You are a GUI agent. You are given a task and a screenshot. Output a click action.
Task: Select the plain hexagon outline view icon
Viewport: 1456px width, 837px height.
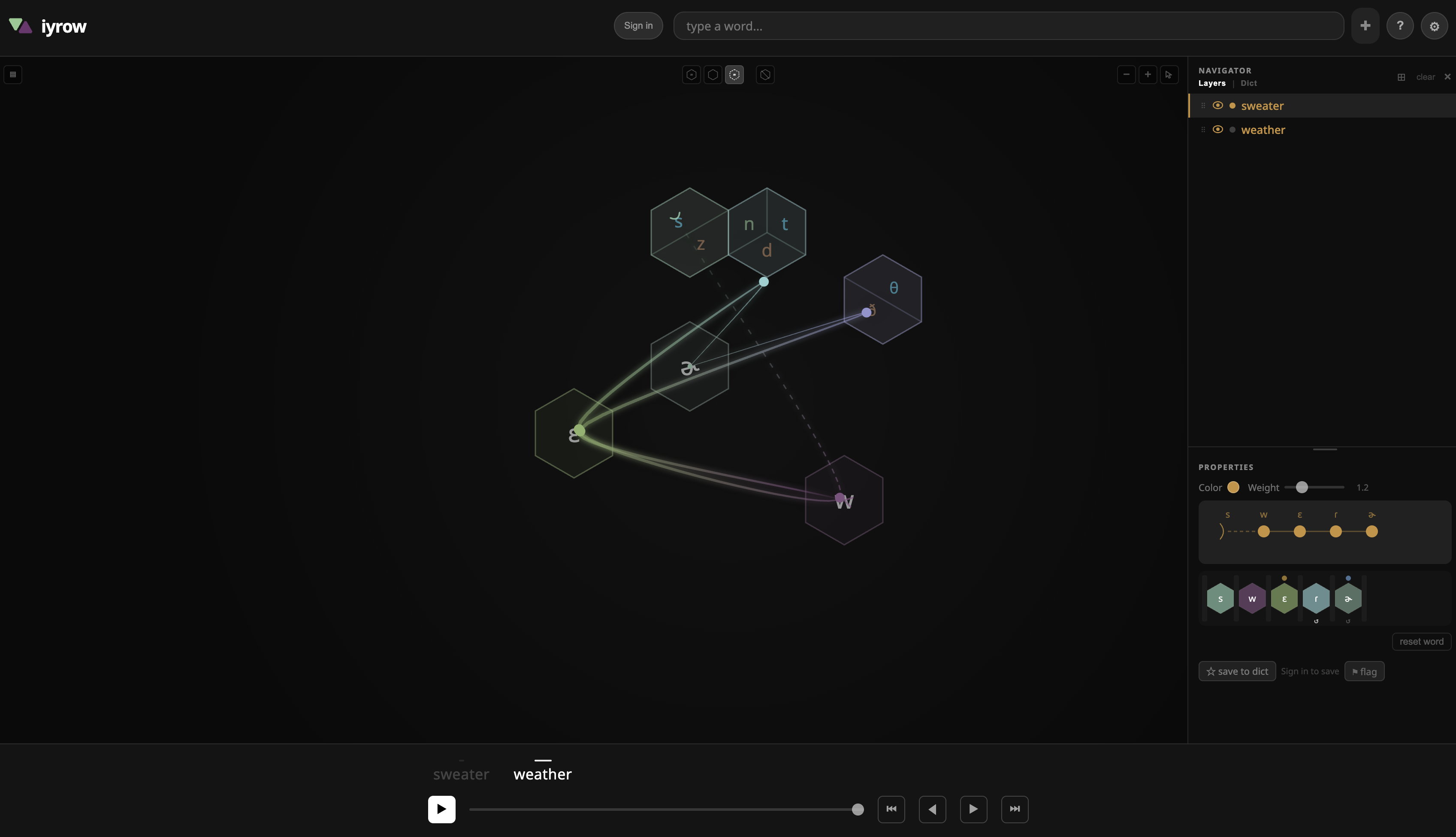713,75
